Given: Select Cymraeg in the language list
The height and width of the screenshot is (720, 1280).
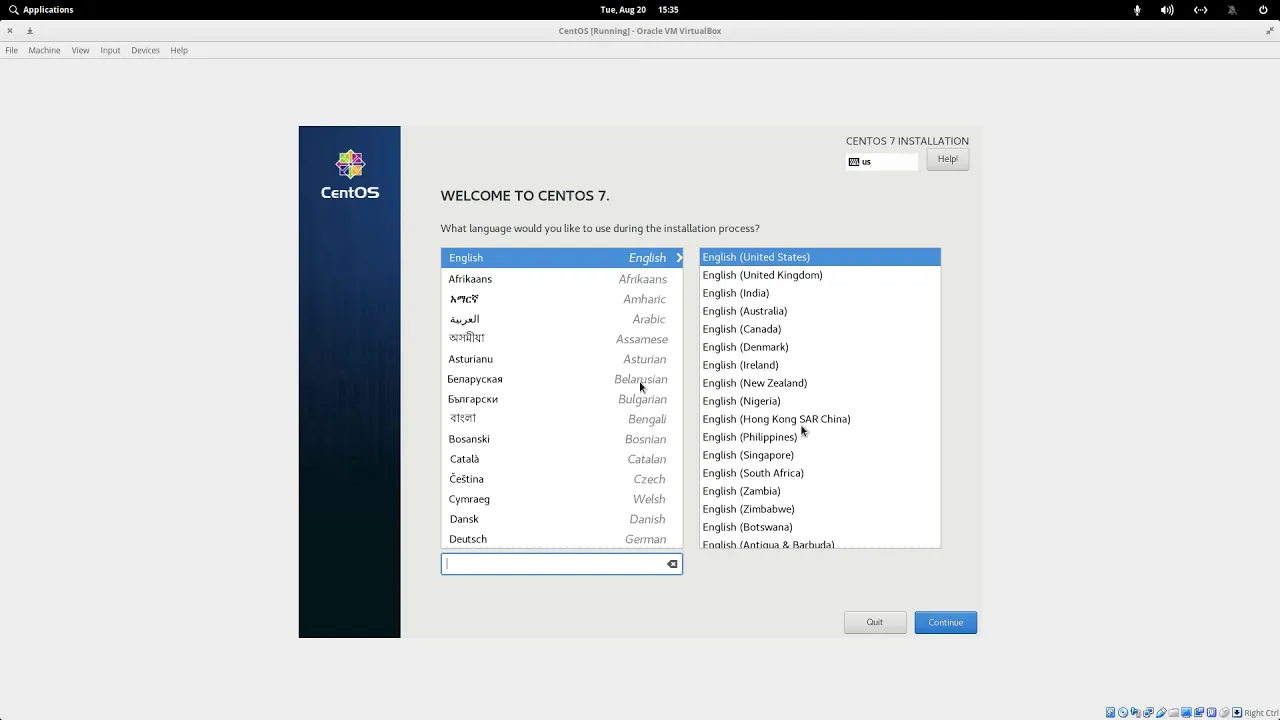Looking at the screenshot, I should pyautogui.click(x=562, y=499).
